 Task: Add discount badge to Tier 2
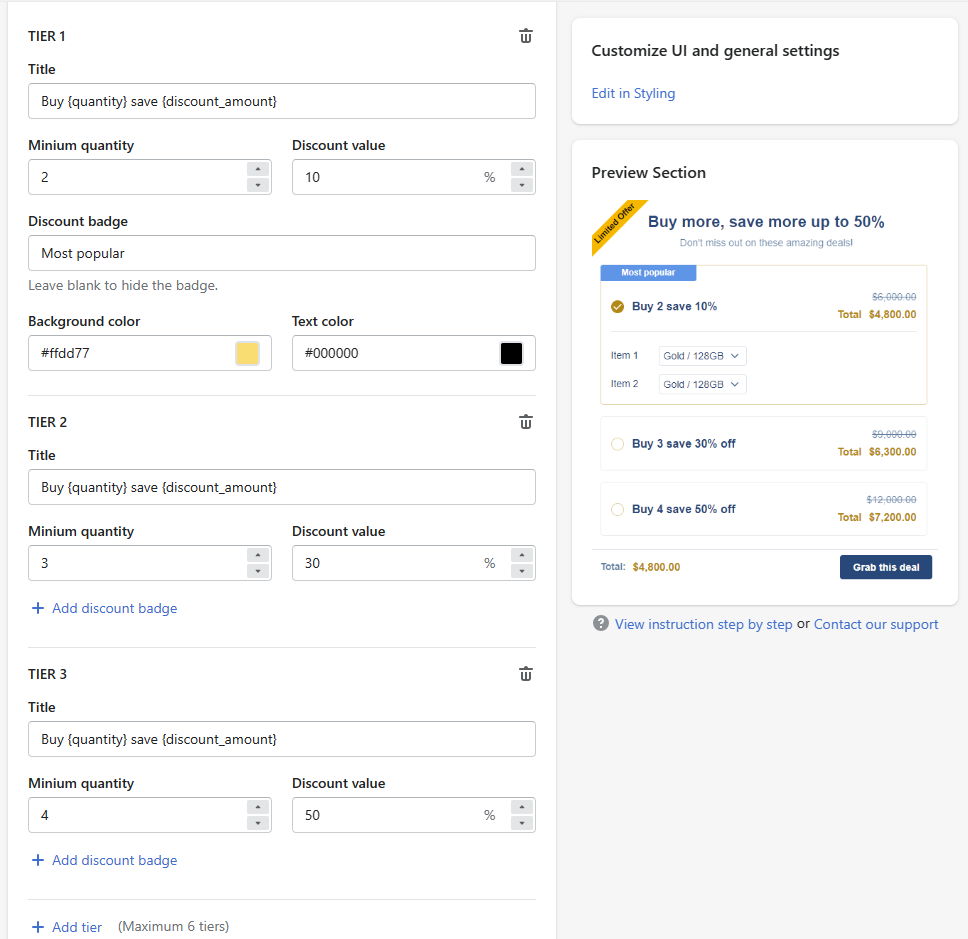[104, 608]
